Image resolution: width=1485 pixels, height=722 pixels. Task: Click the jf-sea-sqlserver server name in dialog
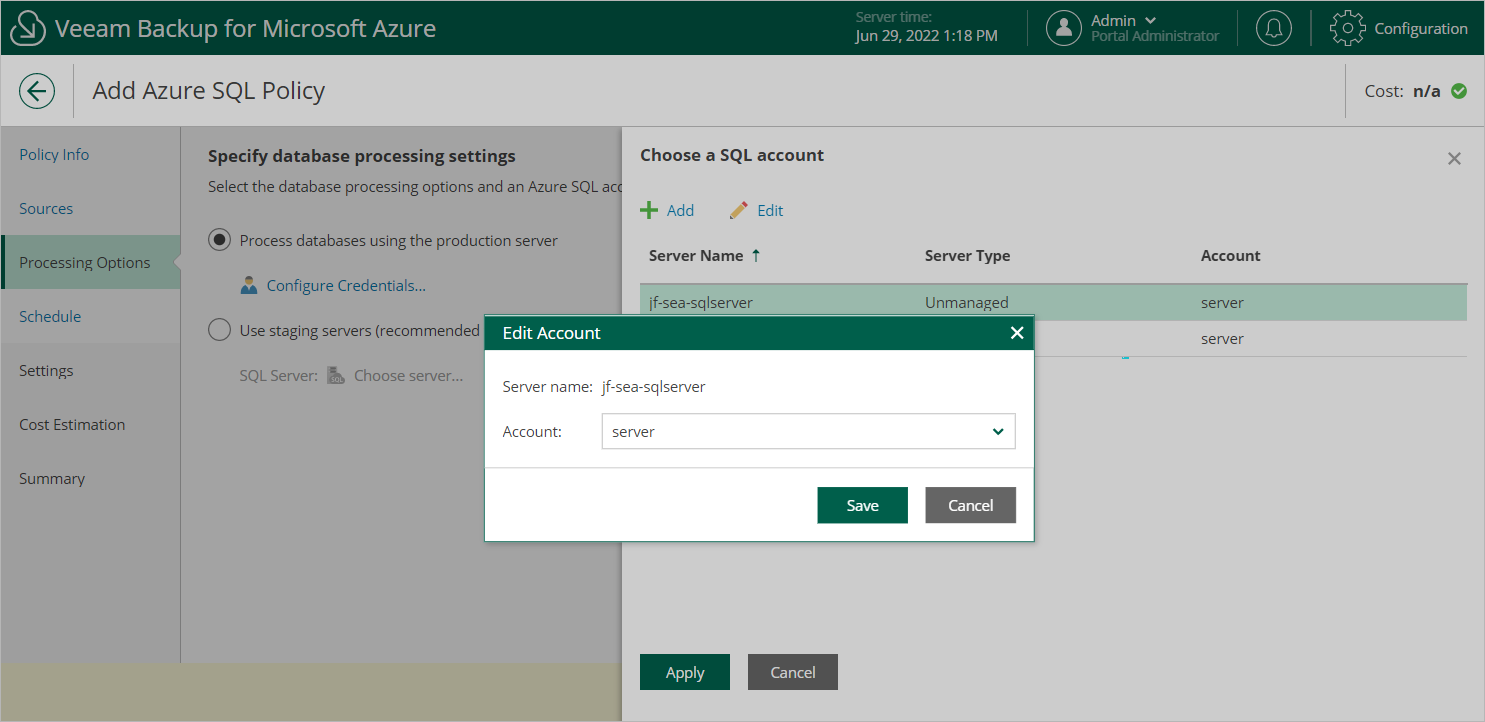[653, 386]
